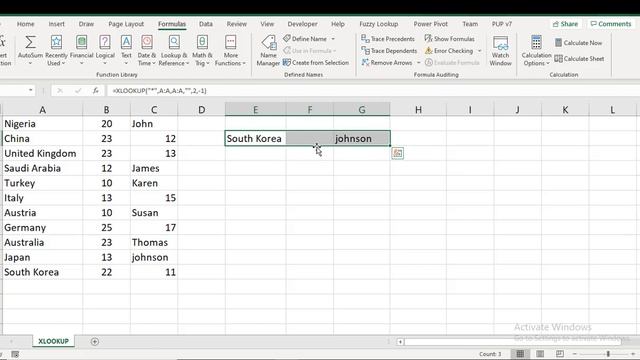This screenshot has width=640, height=360.
Task: Switch to the Draw tab
Action: (86, 24)
